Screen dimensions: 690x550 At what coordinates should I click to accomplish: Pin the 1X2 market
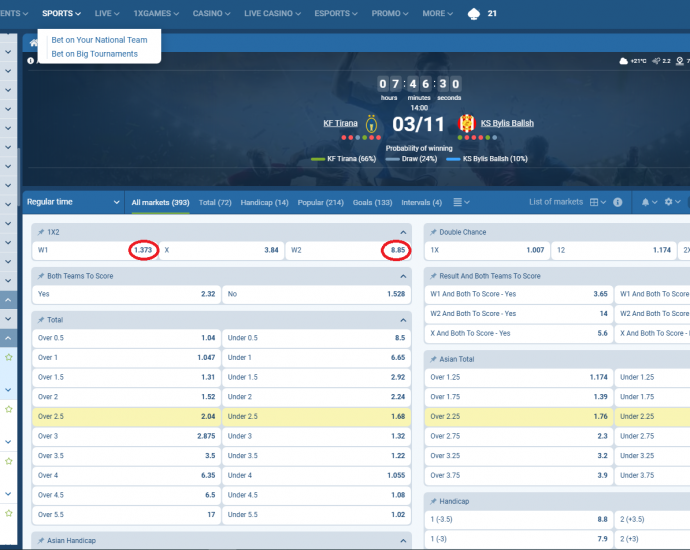[x=41, y=232]
